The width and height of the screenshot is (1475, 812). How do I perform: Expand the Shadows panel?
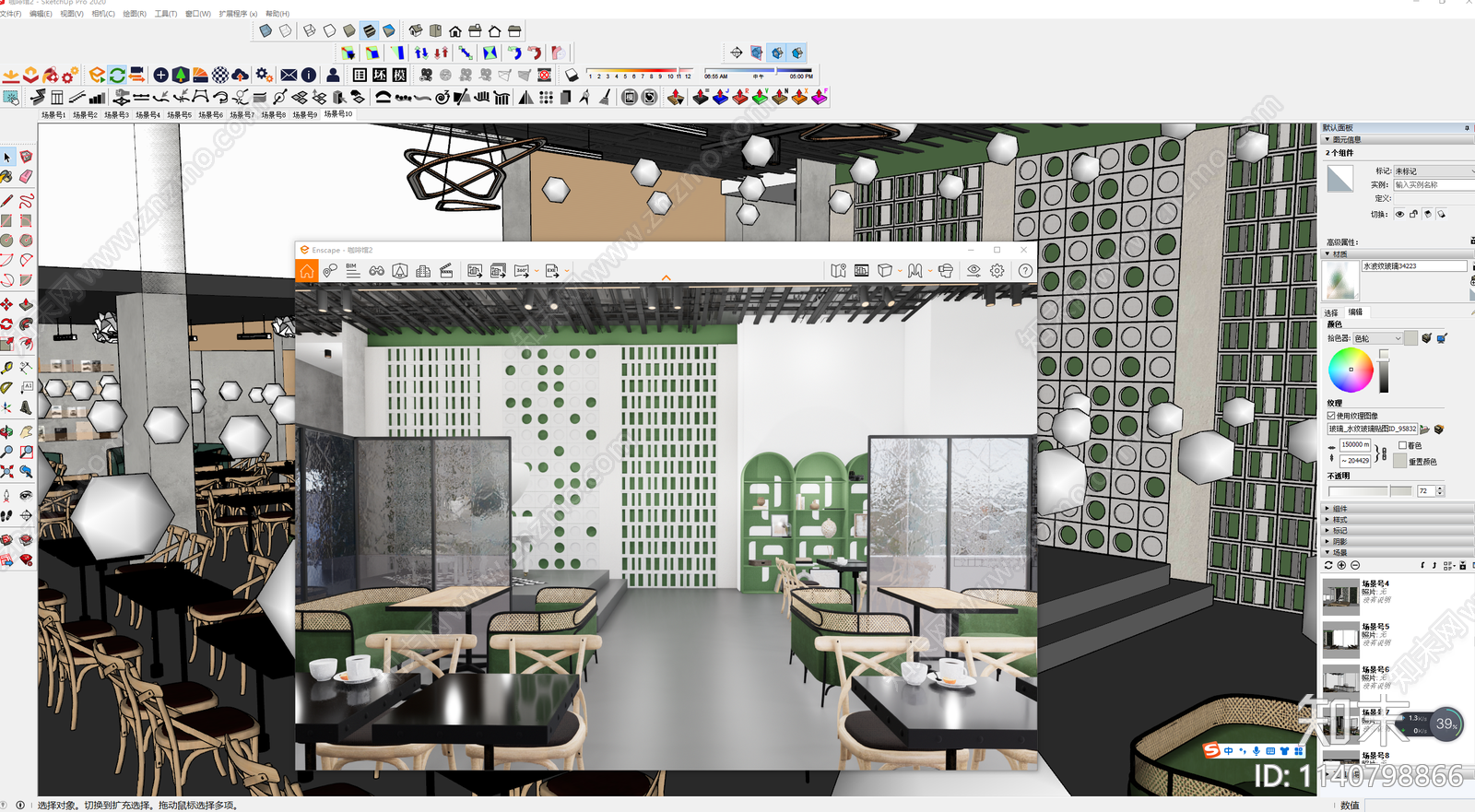1396,541
